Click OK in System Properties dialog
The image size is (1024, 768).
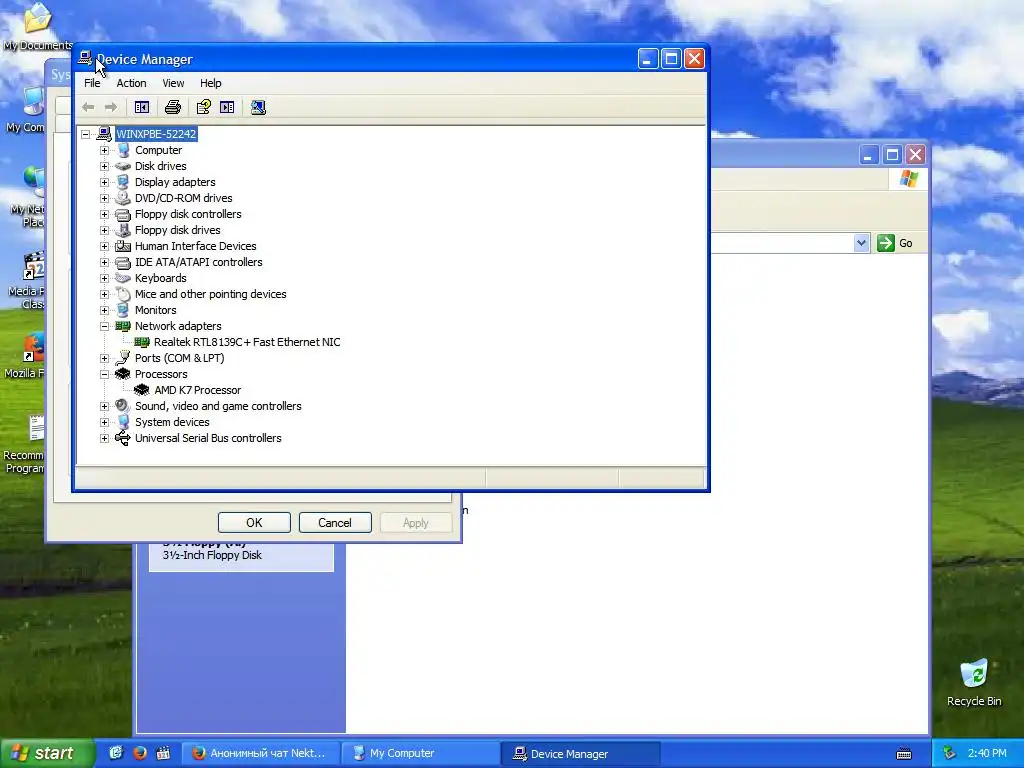254,522
